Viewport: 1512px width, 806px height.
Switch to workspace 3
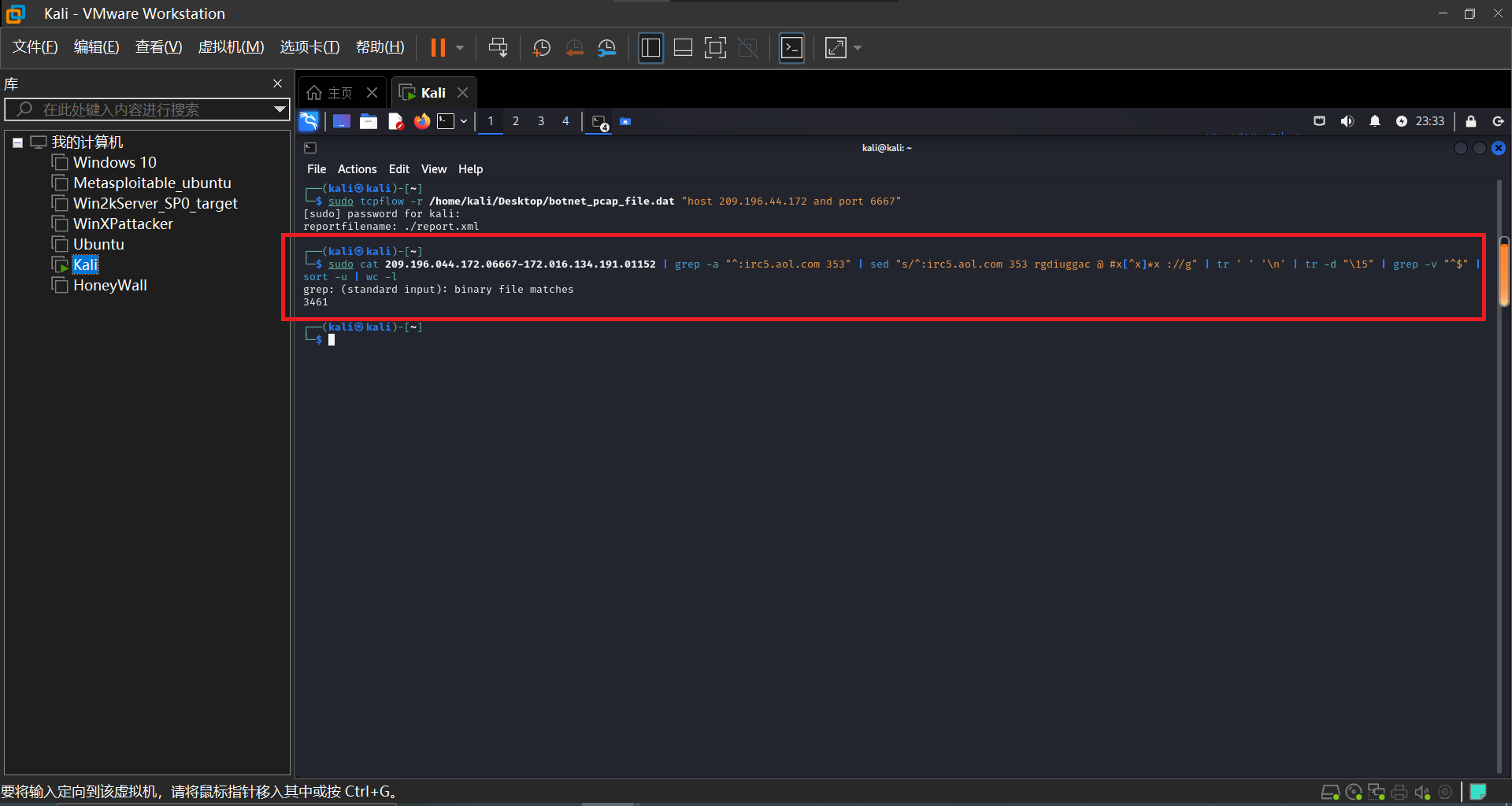coord(541,121)
